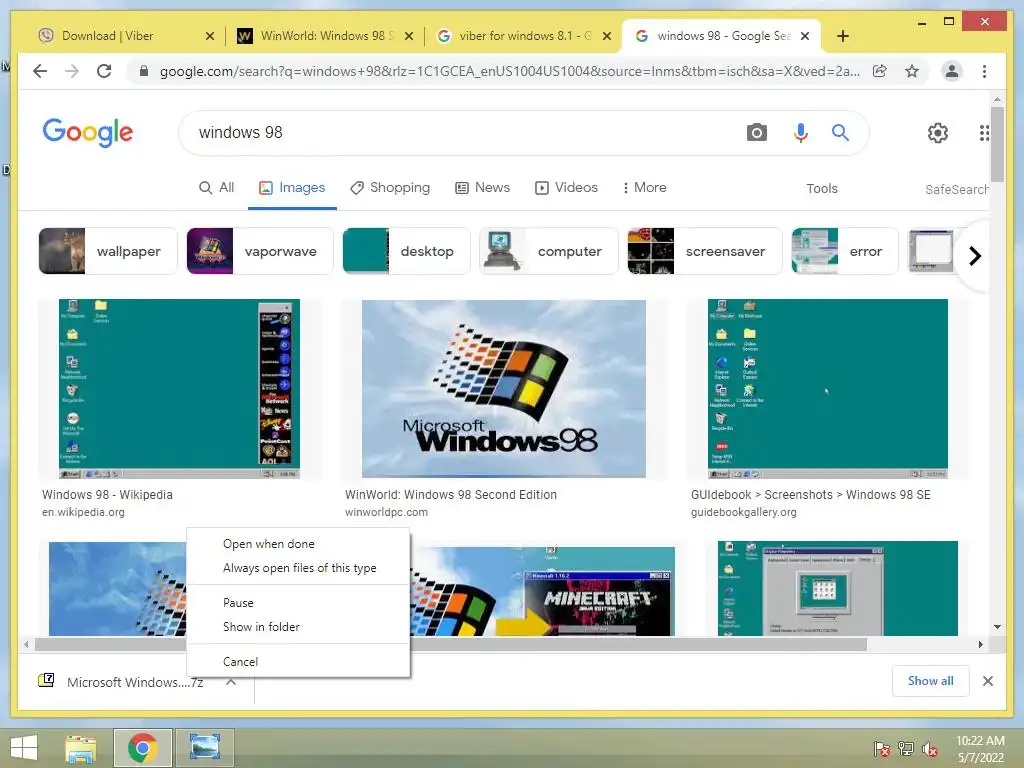
Task: Toggle the download item chevron menu
Action: coord(231,682)
